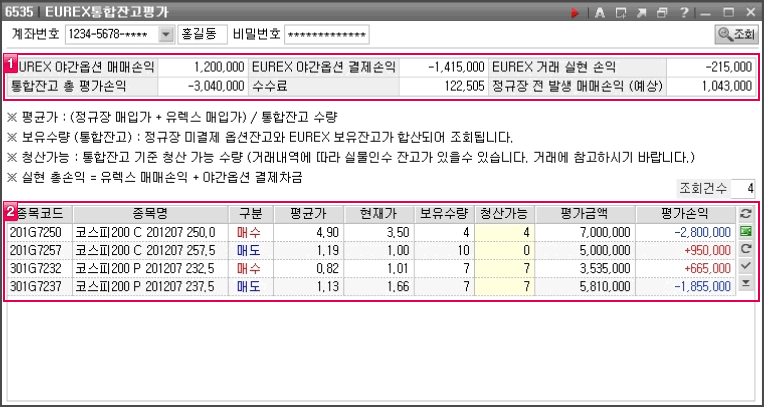This screenshot has width=764, height=407.
Task: Click the checkmark icon beside the grid
Action: pos(745,267)
